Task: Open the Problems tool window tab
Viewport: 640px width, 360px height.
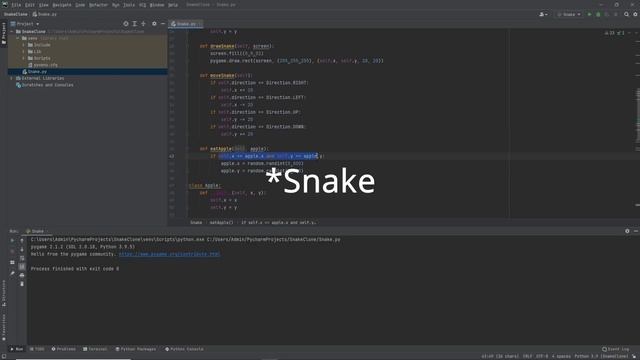Action: (64, 349)
